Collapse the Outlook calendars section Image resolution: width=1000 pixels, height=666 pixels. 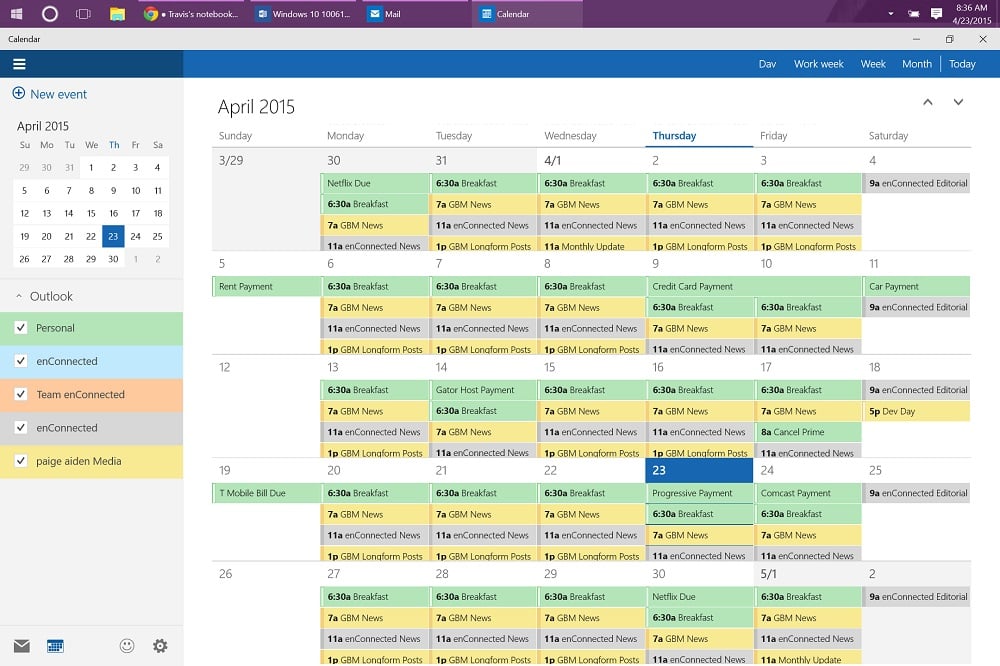(19, 297)
